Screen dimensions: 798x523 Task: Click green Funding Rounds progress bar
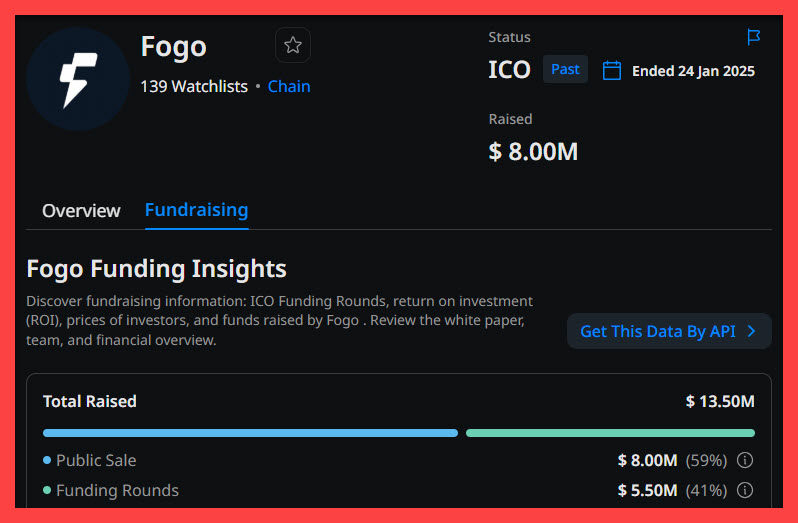click(x=610, y=433)
